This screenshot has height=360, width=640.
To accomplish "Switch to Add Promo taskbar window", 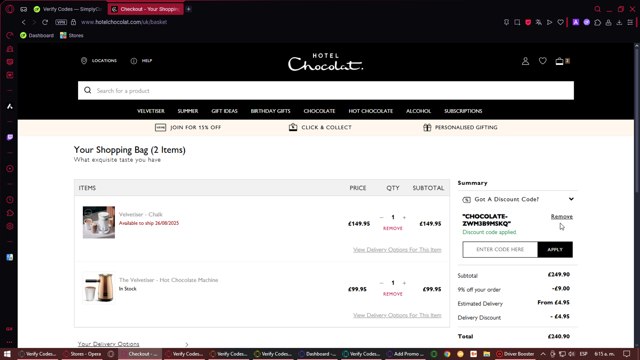I will [x=406, y=354].
